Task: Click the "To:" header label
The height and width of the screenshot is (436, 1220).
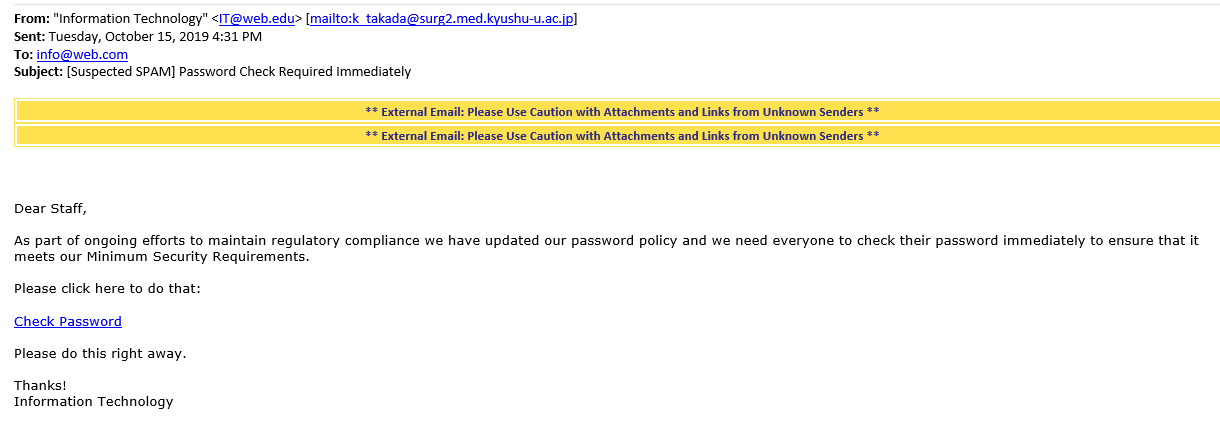Action: pos(24,54)
